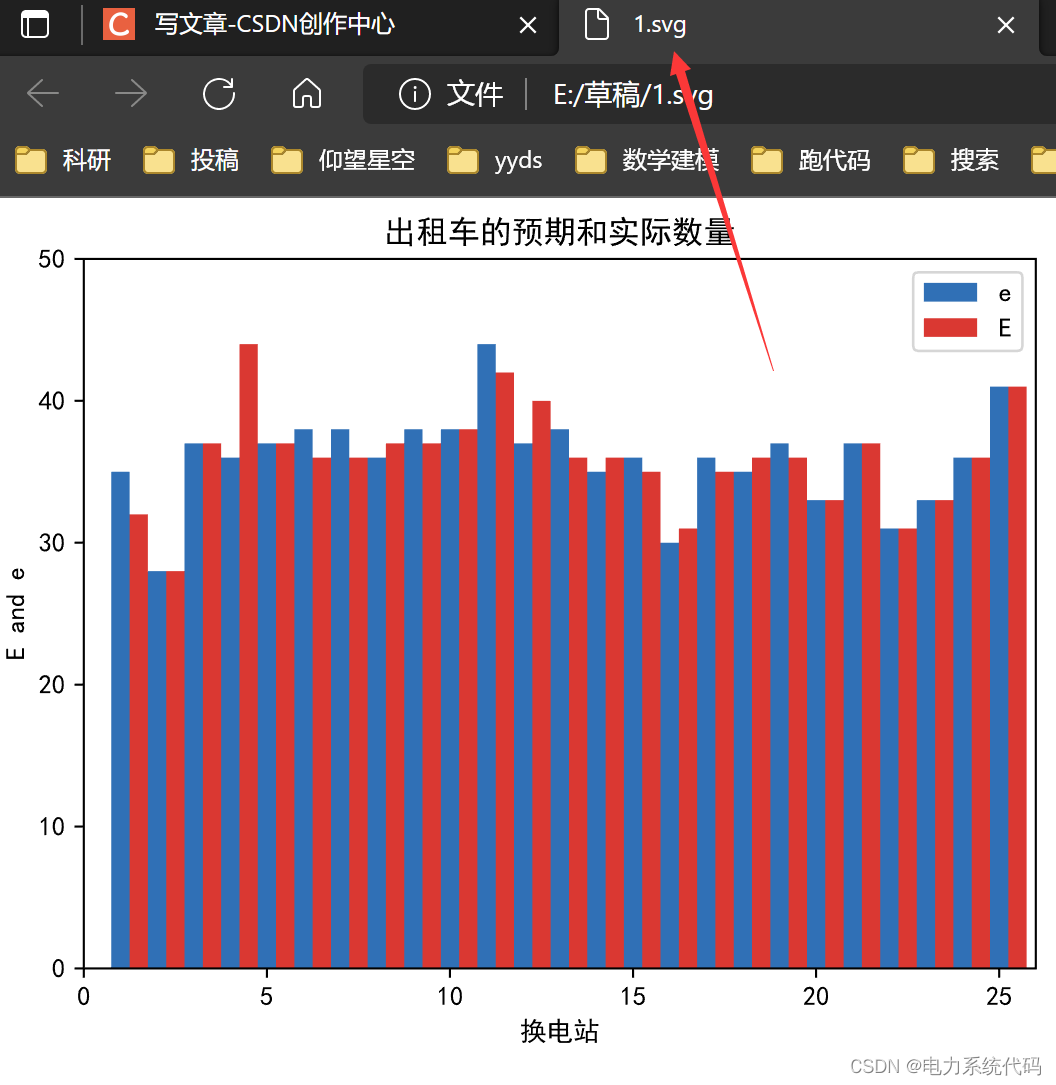Viewport: 1056px width, 1085px height.
Task: Open the 跑代码 bookmarks folder
Action: (810, 160)
